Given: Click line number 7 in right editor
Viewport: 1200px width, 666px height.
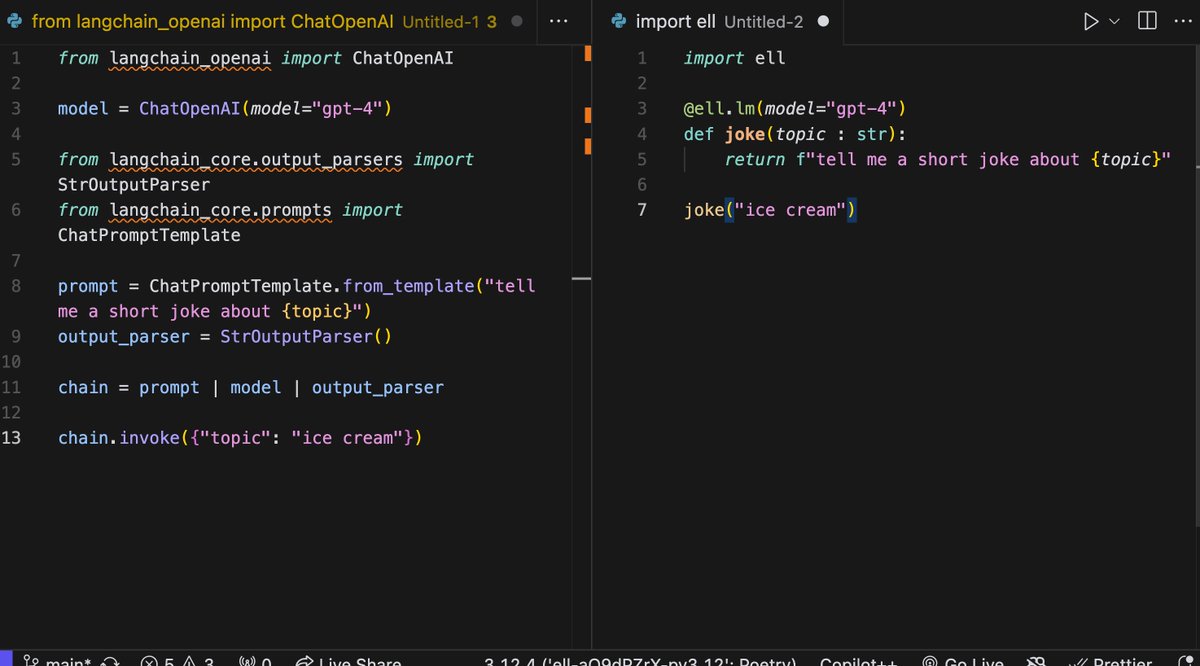Looking at the screenshot, I should click(643, 210).
